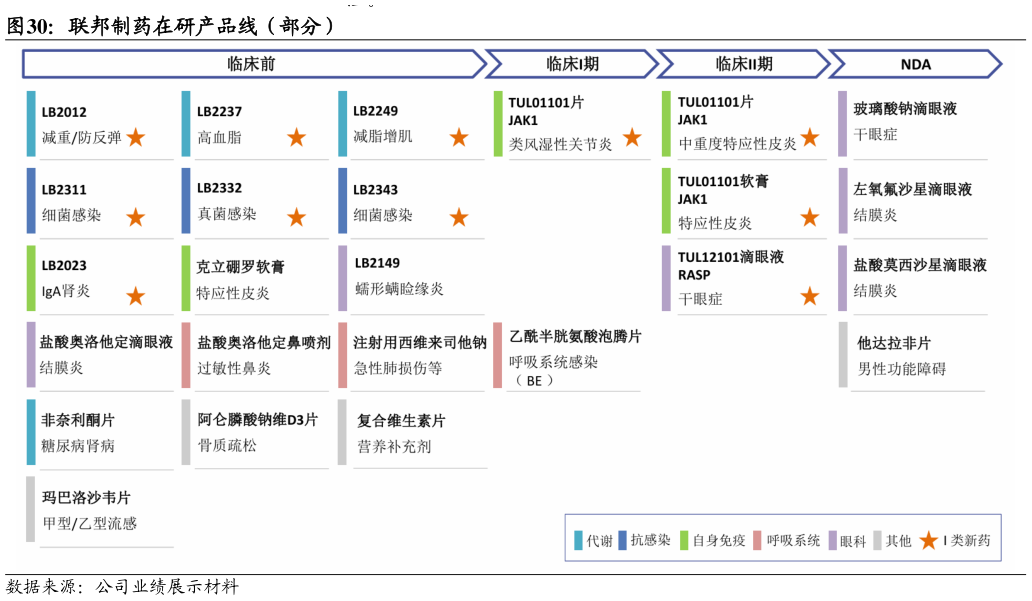Click the green color bar beside 克立硼罗软膏
1032x601 pixels.
185,277
